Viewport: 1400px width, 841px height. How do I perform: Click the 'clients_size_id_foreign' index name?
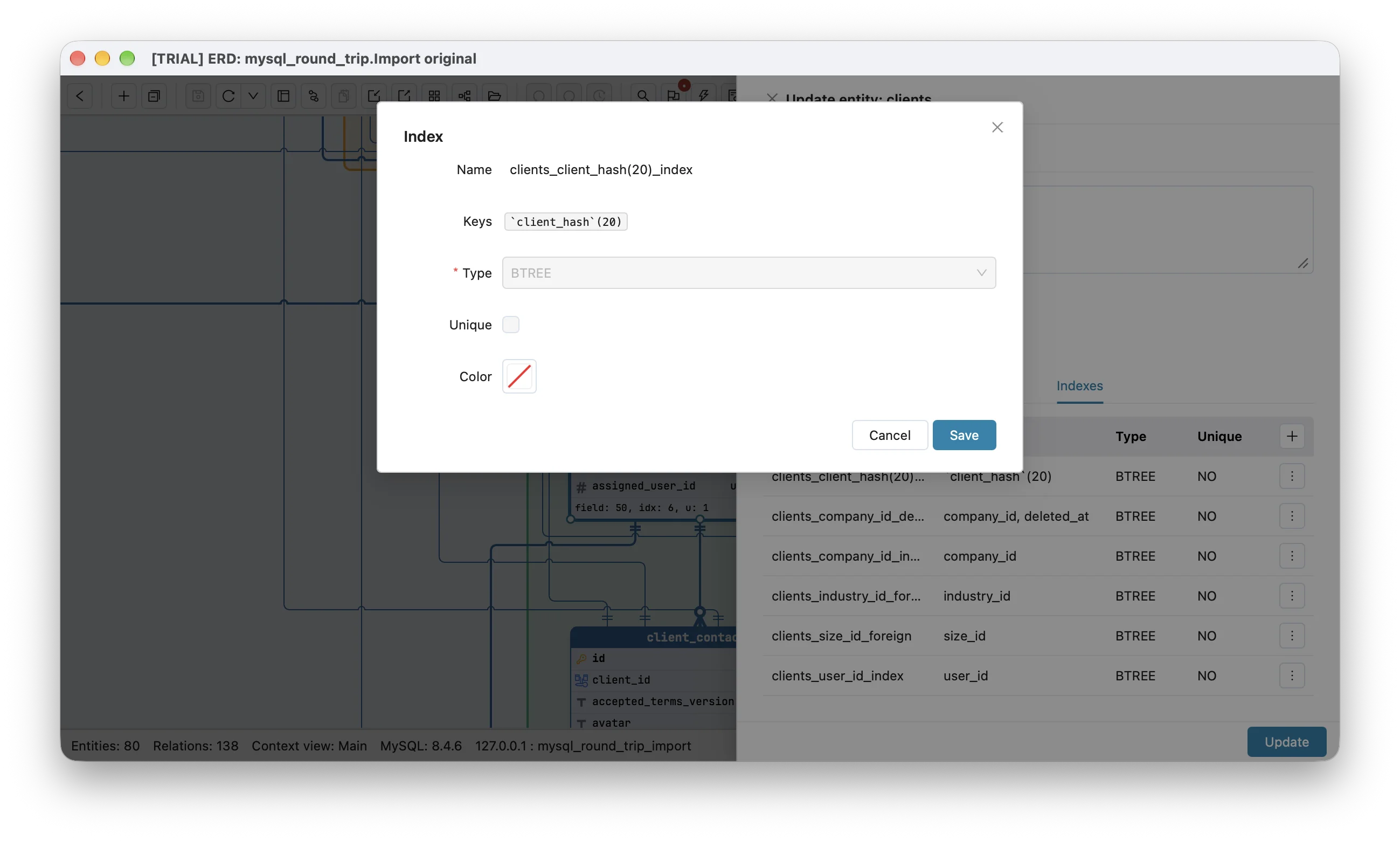pos(841,636)
